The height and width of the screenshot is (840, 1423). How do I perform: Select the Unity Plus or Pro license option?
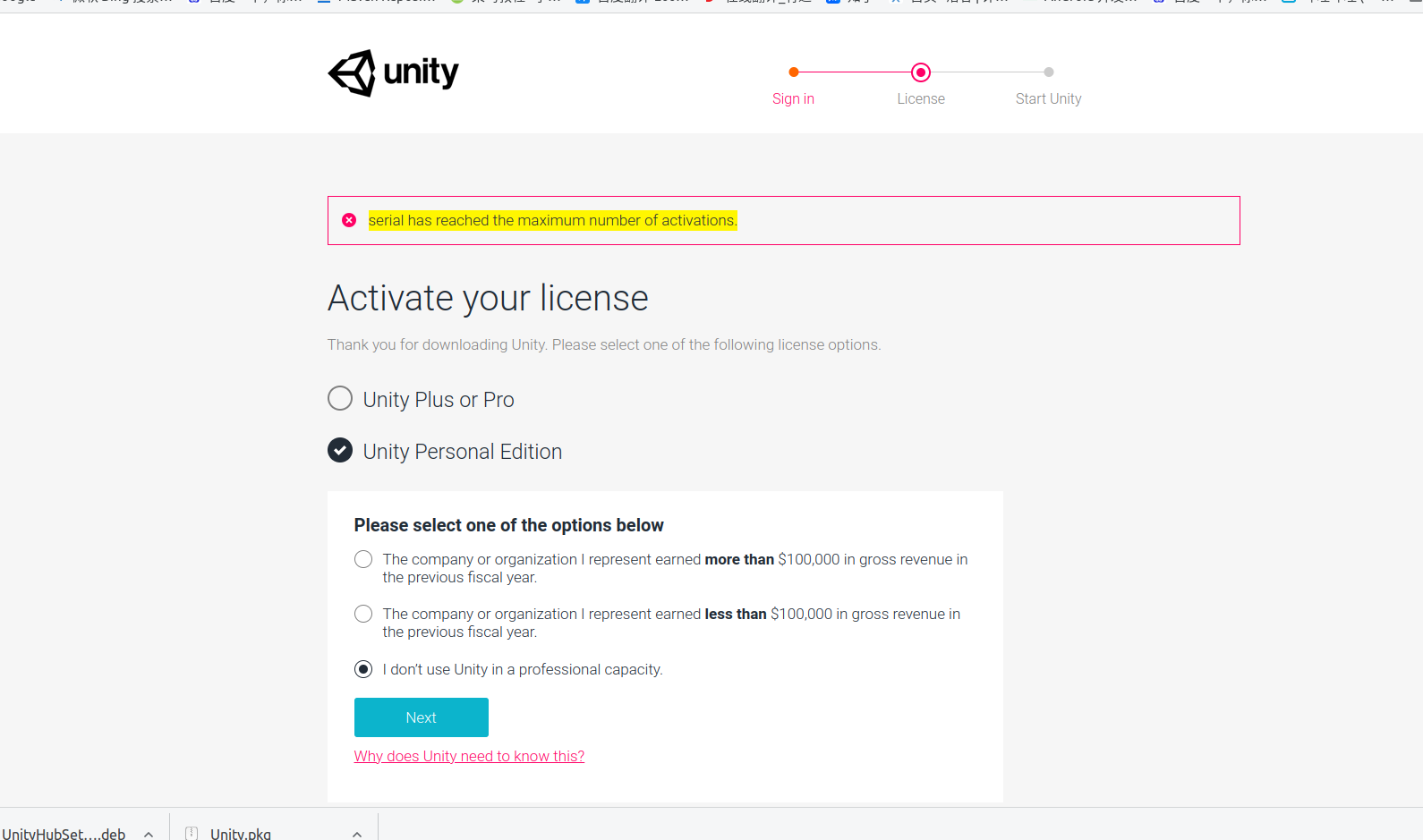340,398
